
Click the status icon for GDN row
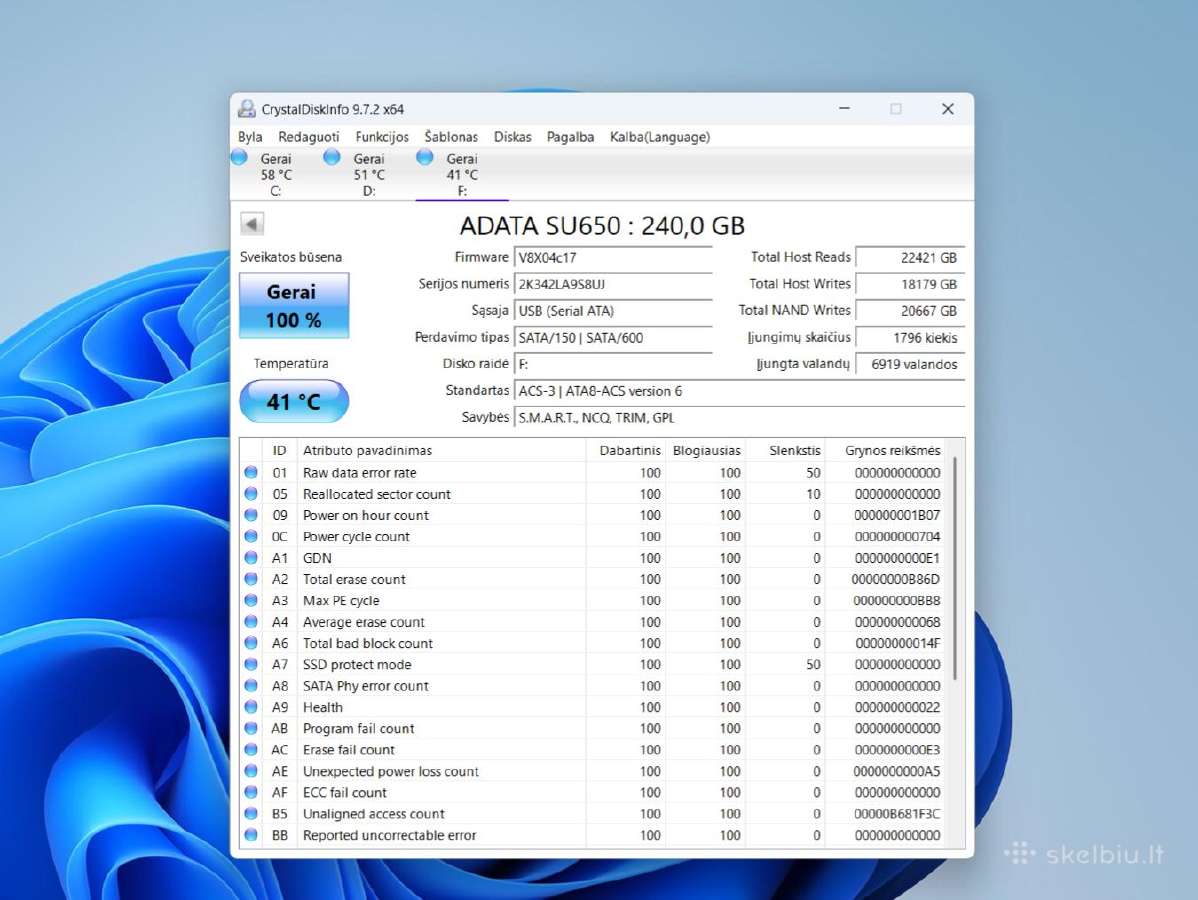click(251, 558)
